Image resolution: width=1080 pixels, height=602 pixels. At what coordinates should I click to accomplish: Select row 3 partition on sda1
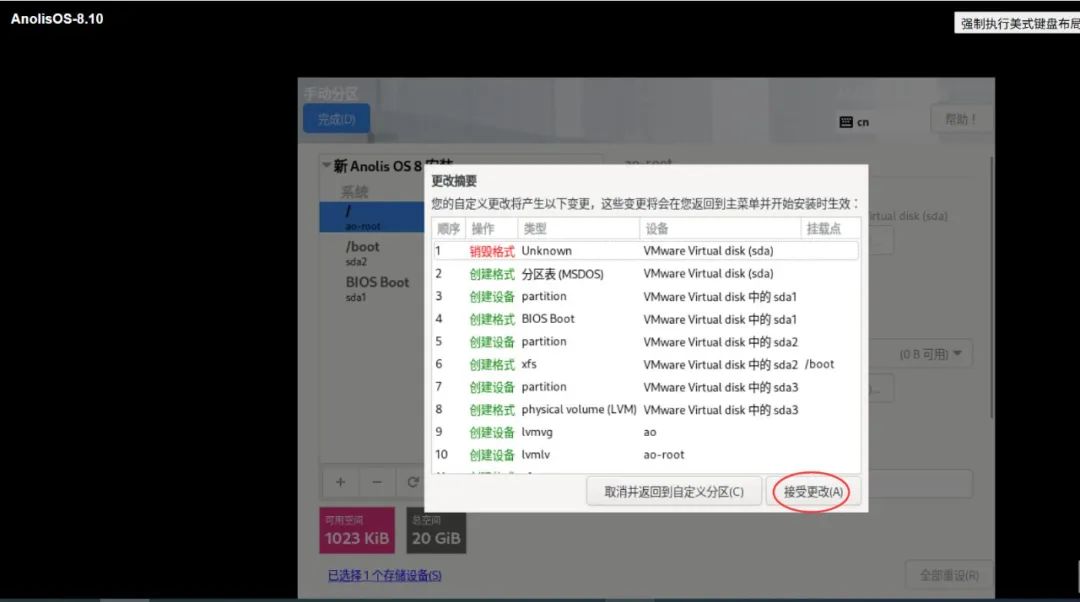(x=646, y=296)
